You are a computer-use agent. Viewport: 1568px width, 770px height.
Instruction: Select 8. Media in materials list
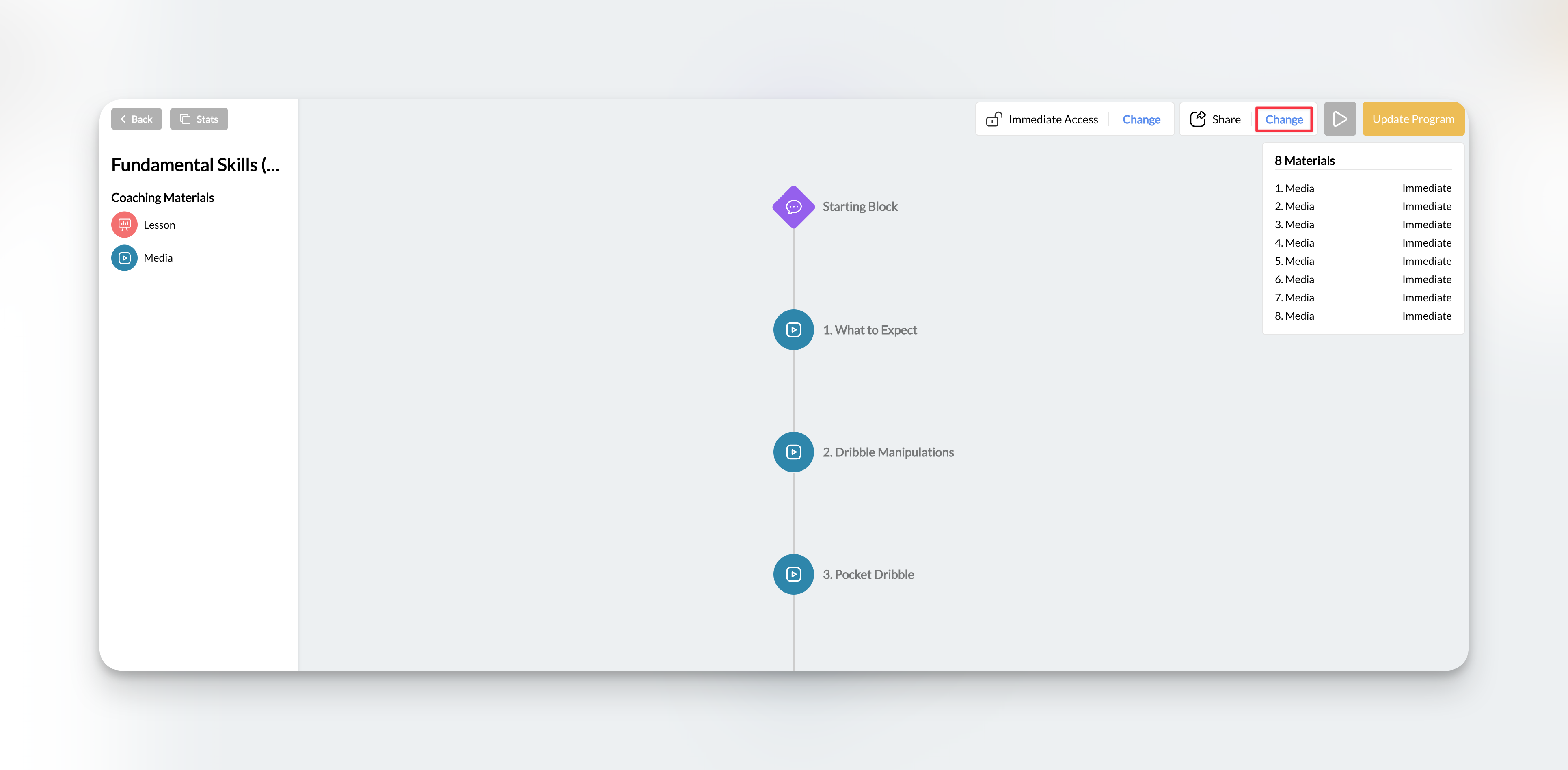pos(1294,316)
